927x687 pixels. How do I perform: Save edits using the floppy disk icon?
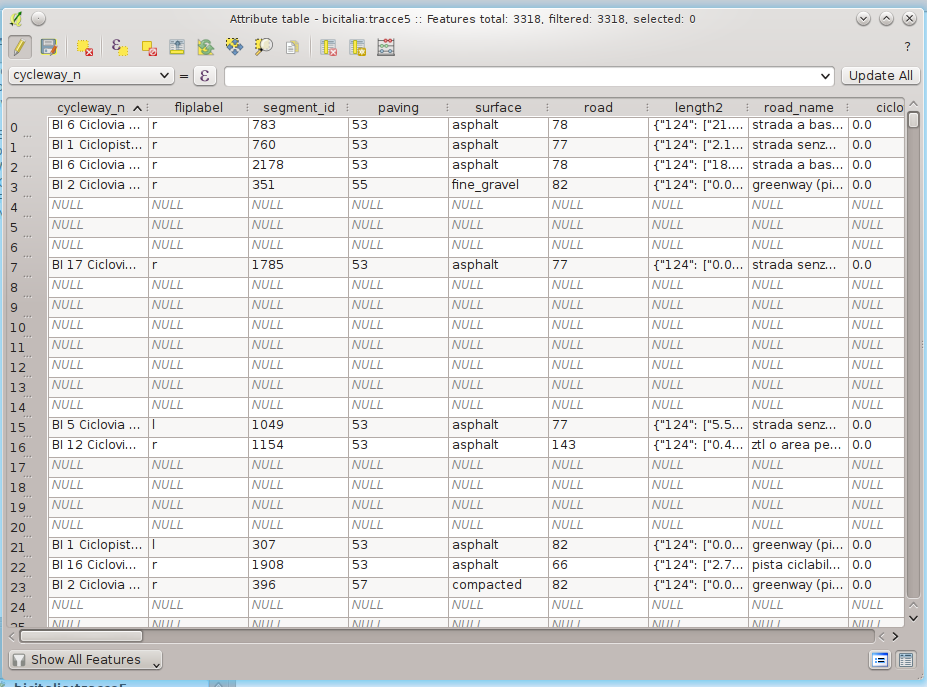pyautogui.click(x=48, y=47)
